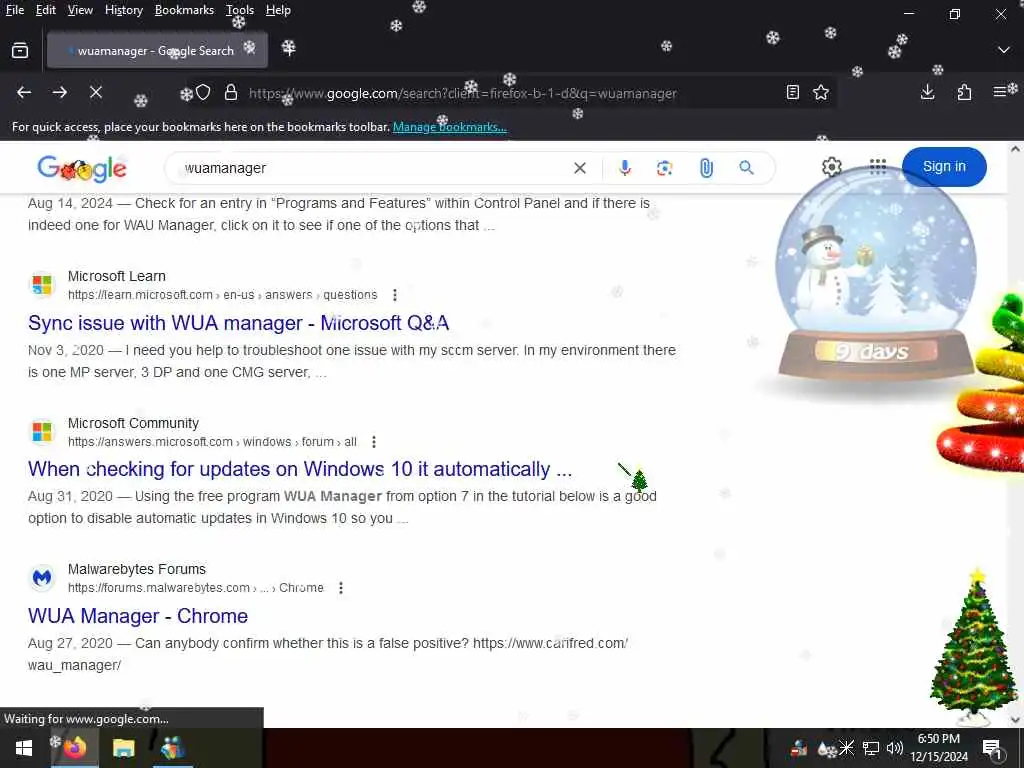The image size is (1024, 768).
Task: Open forums.malwarebytes.com breadcrumb URL
Action: pos(195,588)
